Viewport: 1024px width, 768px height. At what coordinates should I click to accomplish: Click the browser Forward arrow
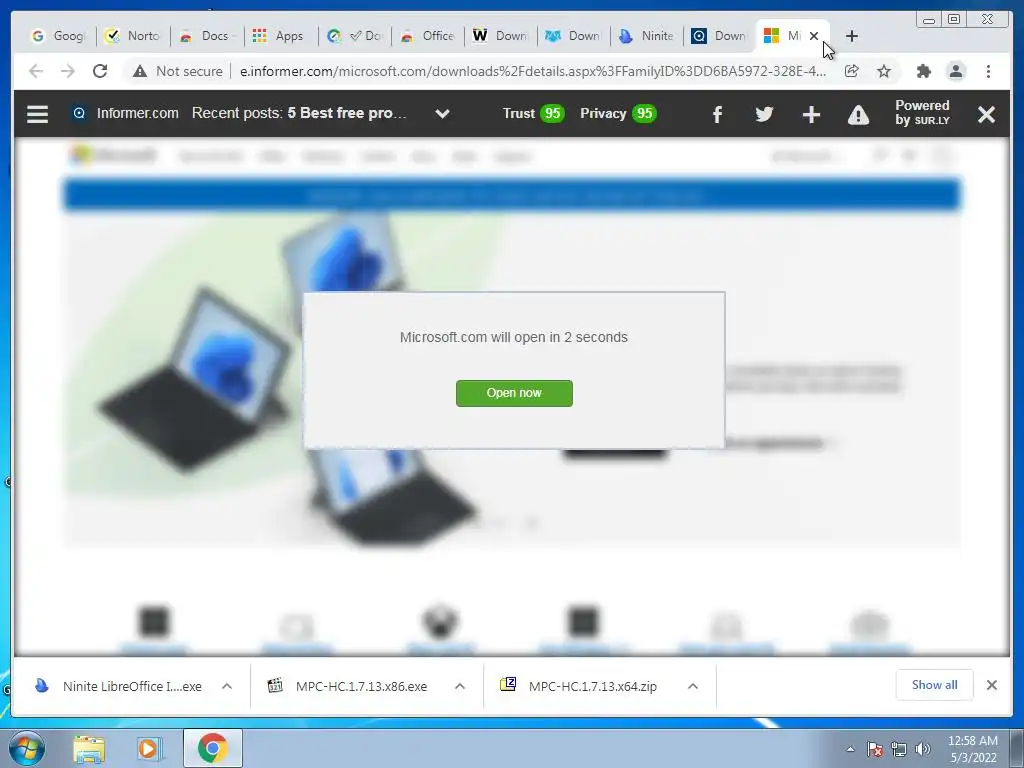tap(68, 71)
